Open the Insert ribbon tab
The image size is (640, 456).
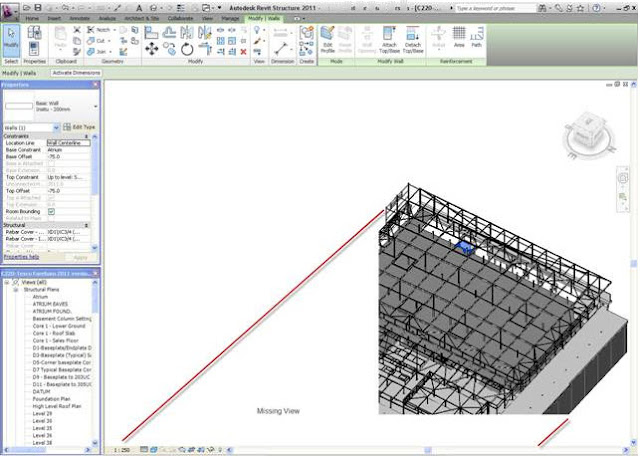[x=54, y=18]
